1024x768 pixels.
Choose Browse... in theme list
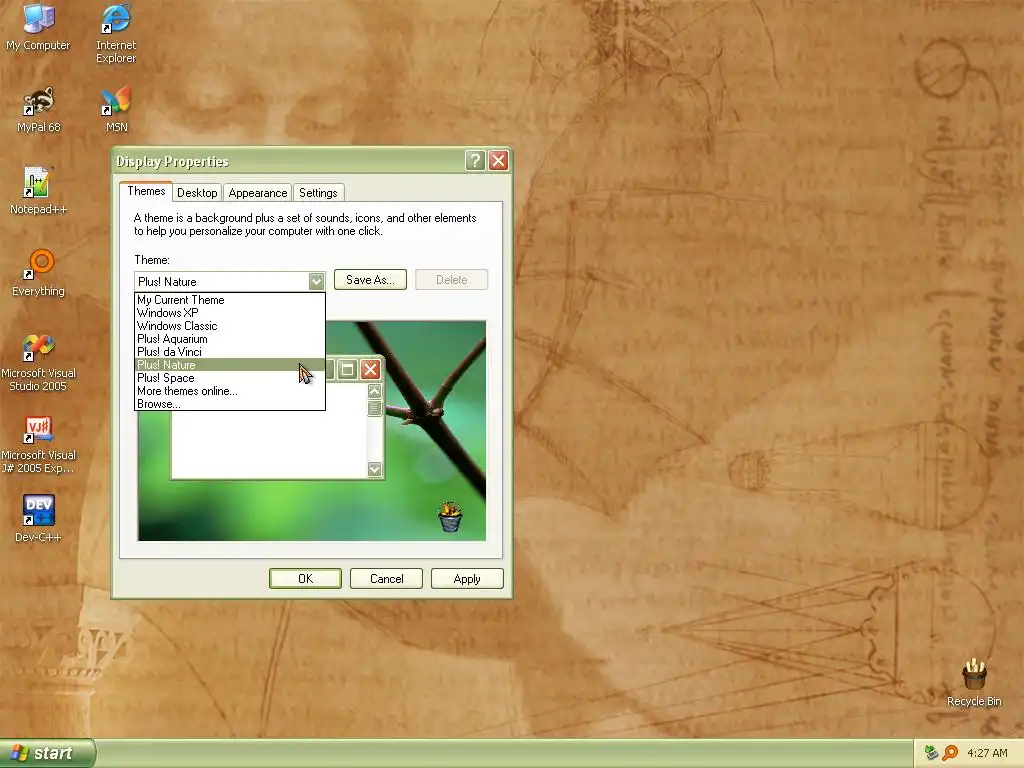coord(229,404)
